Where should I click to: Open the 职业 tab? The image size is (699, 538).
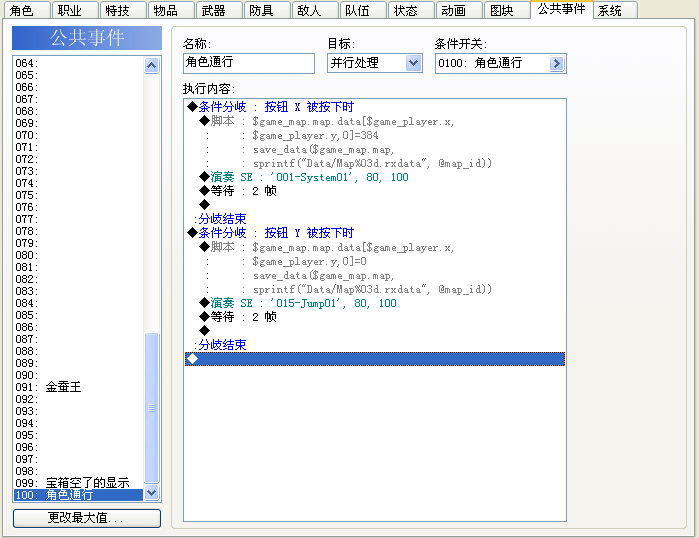click(x=75, y=10)
